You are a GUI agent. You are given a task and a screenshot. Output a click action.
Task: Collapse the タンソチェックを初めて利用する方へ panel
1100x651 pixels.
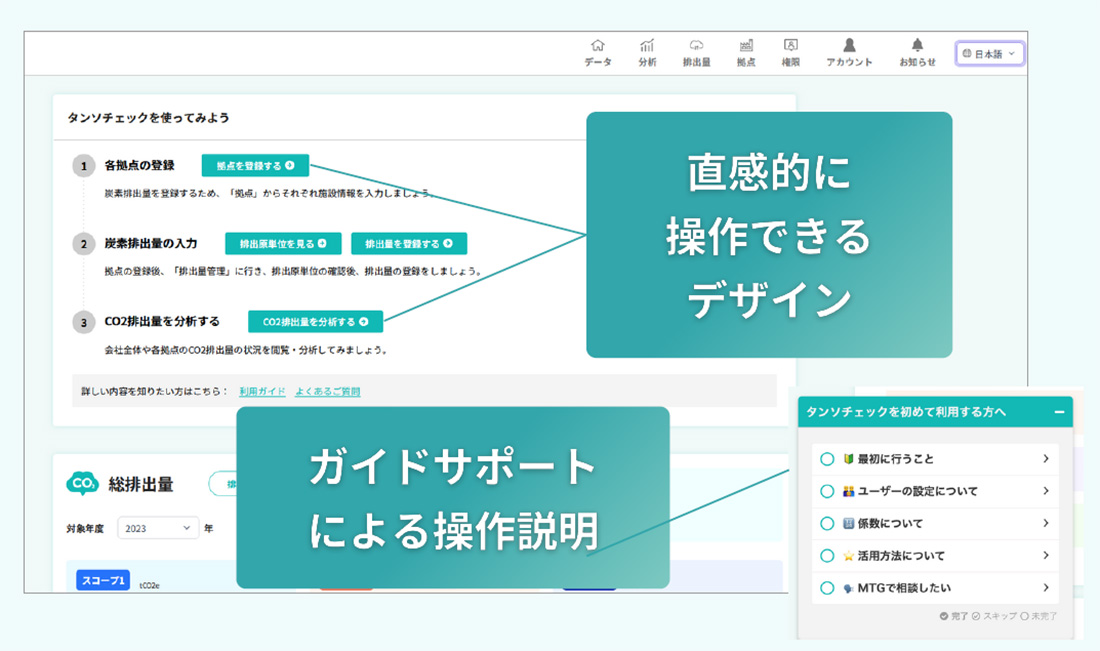pos(1059,412)
